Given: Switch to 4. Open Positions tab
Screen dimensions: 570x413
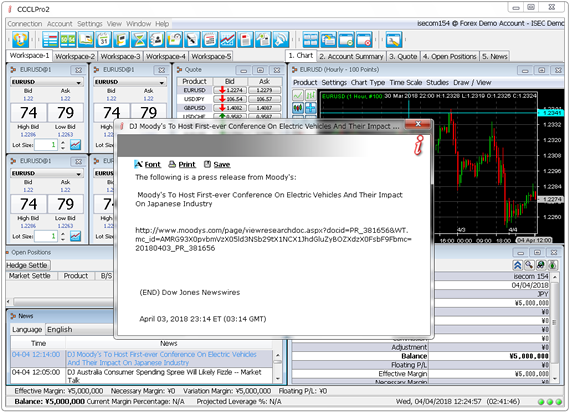Looking at the screenshot, I should 450,56.
